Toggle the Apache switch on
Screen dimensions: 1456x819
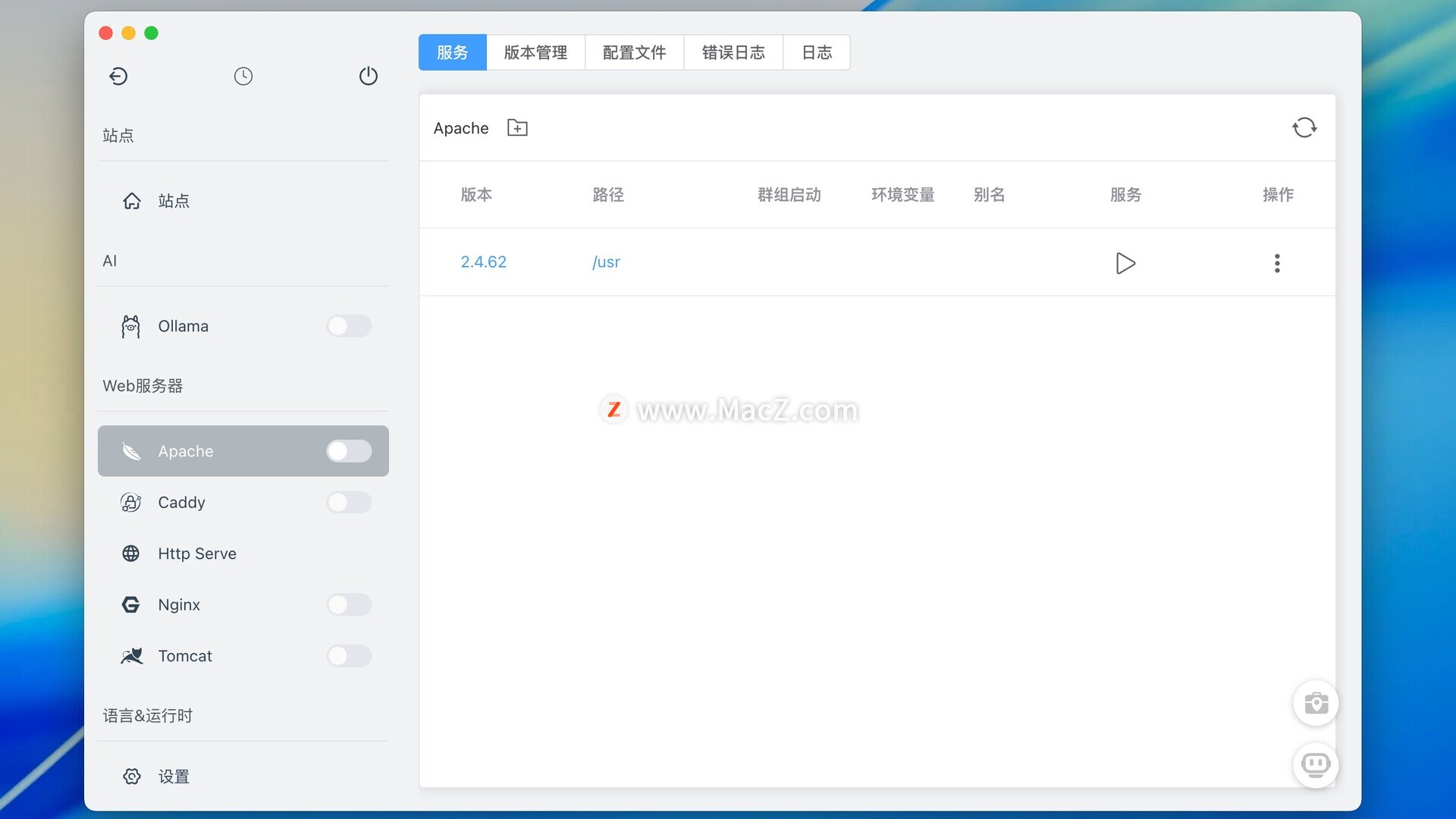pos(350,451)
